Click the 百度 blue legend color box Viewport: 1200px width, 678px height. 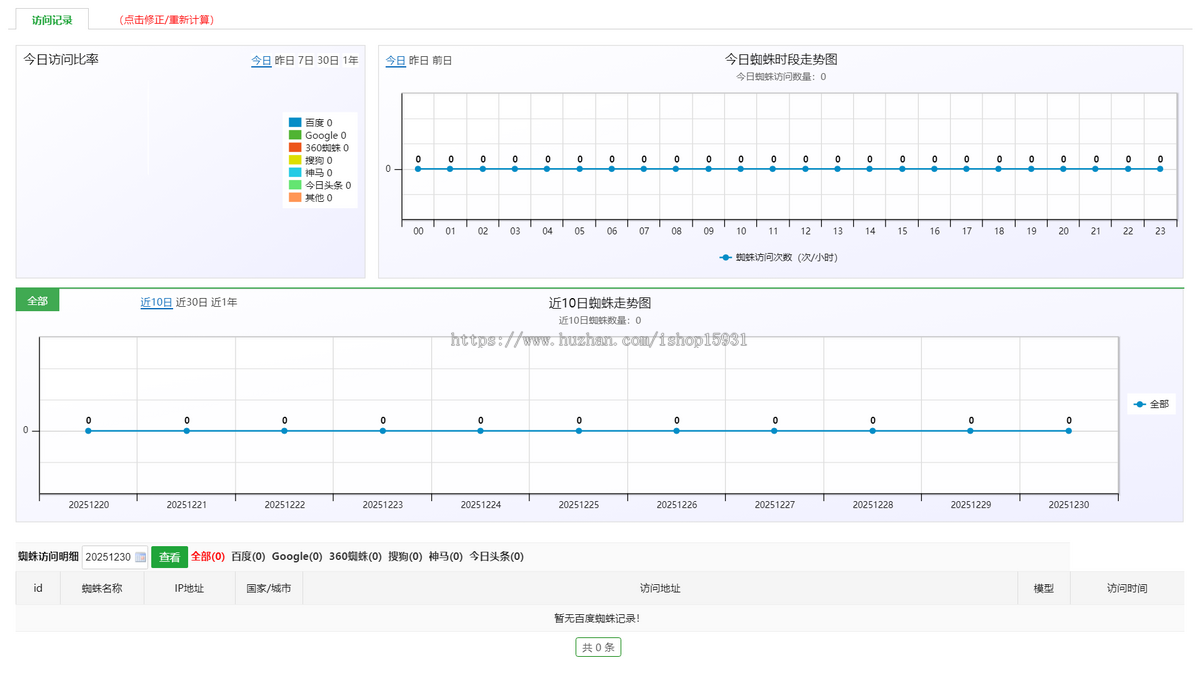coord(295,123)
